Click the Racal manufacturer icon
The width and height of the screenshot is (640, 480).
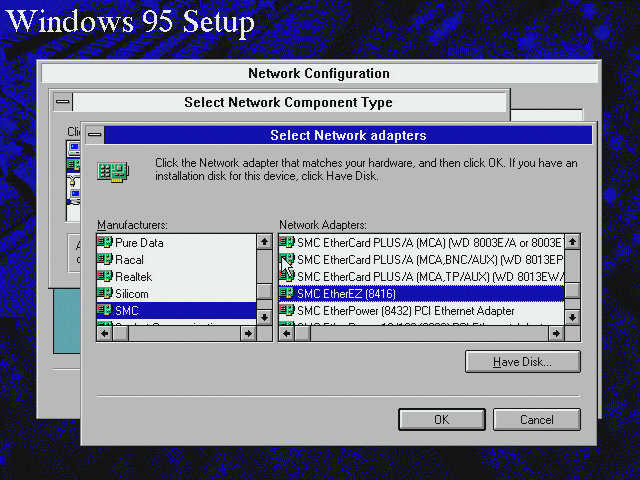pyautogui.click(x=104, y=259)
